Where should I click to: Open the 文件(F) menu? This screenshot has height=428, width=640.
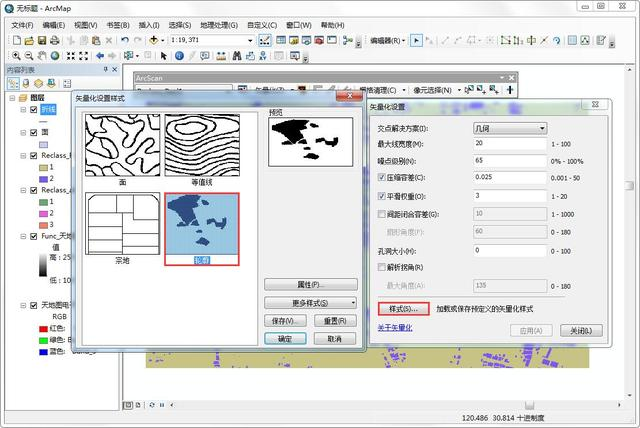pyautogui.click(x=22, y=25)
